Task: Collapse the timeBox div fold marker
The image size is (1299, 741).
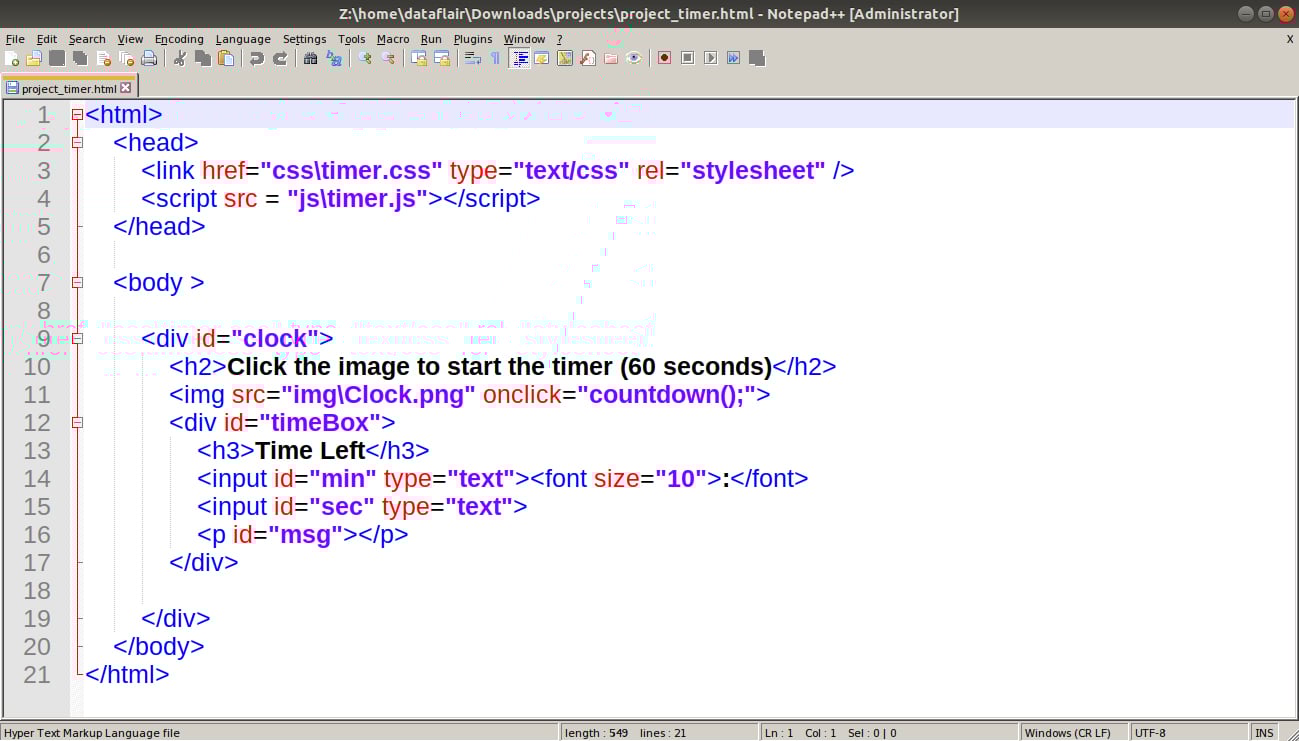Action: click(x=77, y=423)
